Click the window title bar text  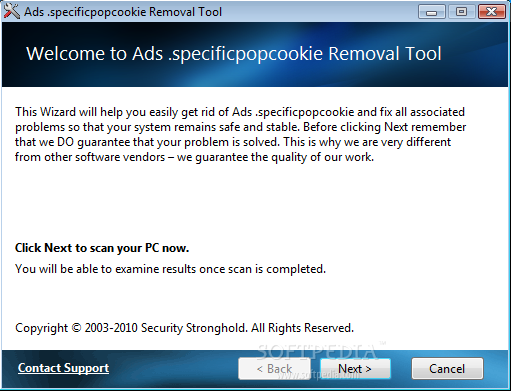123,12
